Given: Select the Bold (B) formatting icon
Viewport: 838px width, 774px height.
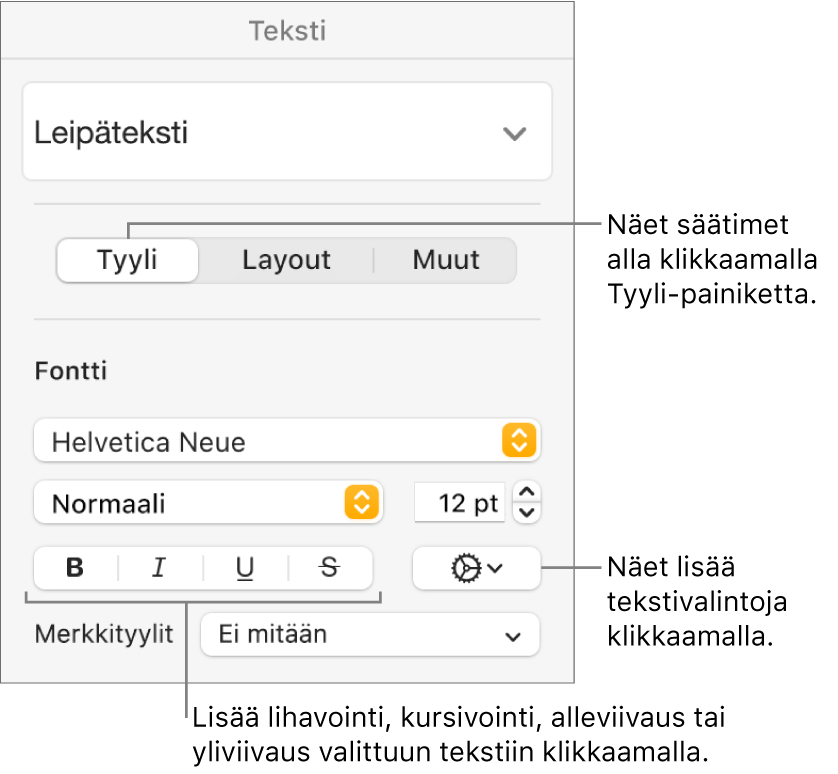Looking at the screenshot, I should pos(74,568).
